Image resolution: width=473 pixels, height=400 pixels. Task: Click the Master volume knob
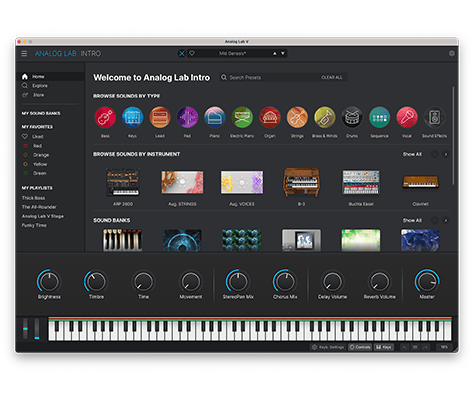pyautogui.click(x=427, y=281)
